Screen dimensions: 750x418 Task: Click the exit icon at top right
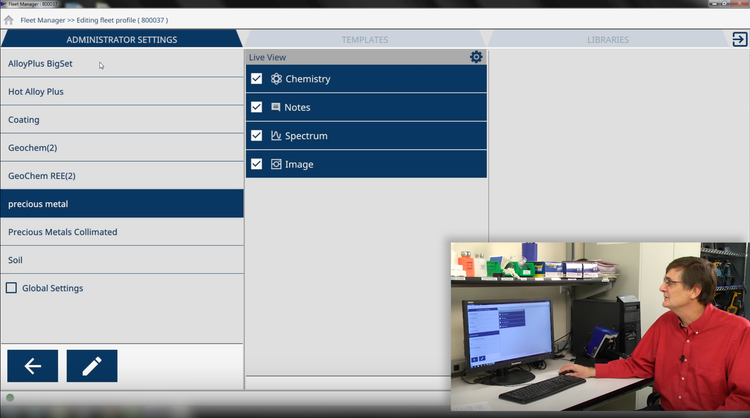tap(739, 39)
